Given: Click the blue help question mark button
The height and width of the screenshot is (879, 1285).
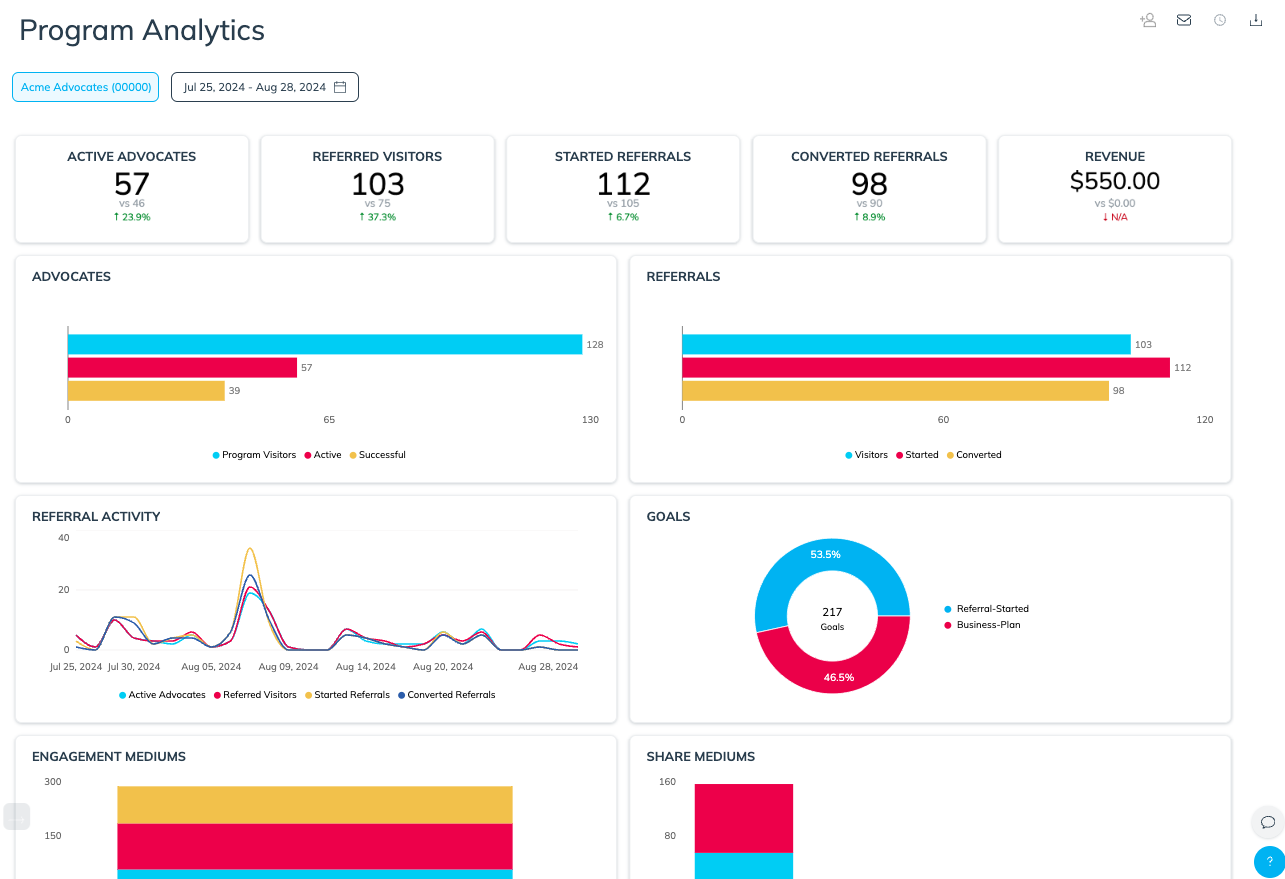Looking at the screenshot, I should click(x=1269, y=861).
